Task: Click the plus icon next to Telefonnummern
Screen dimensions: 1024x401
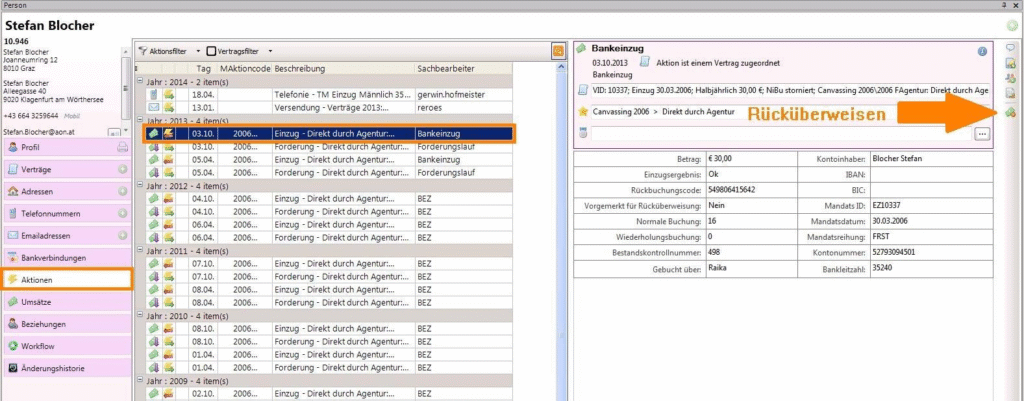Action: pyautogui.click(x=122, y=214)
